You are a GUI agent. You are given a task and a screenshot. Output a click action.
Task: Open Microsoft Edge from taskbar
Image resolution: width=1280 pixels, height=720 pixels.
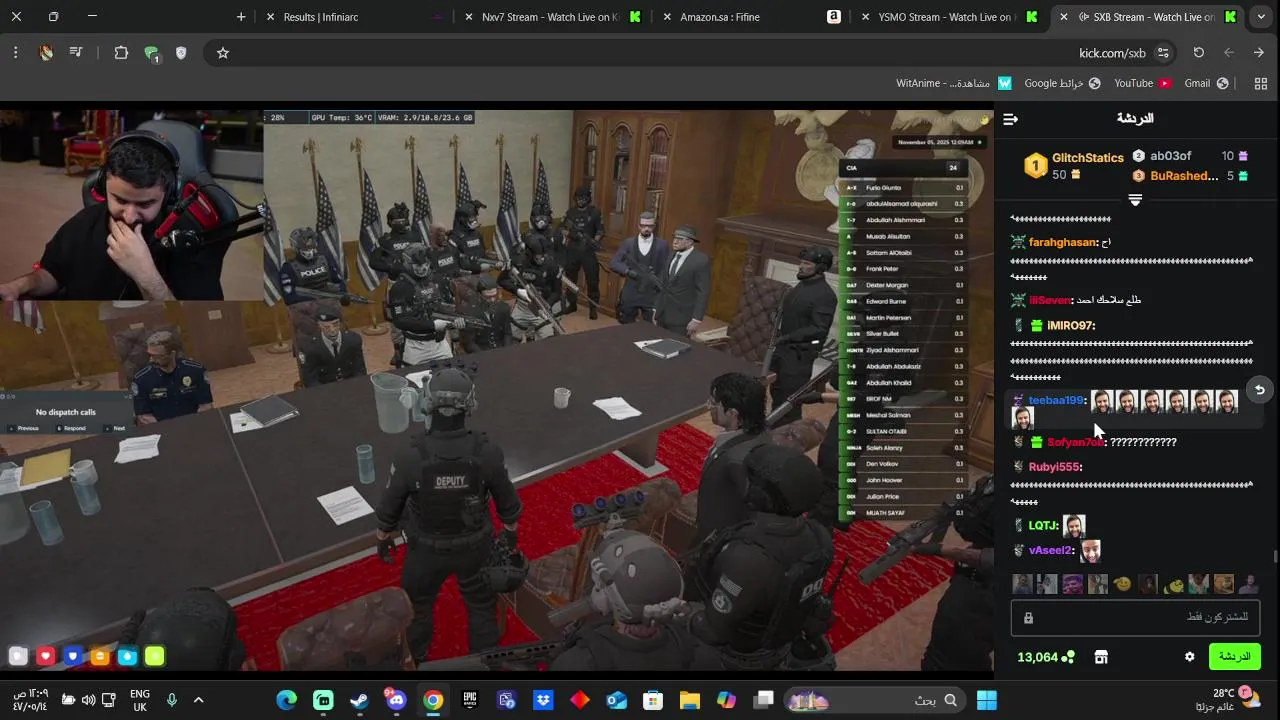pyautogui.click(x=287, y=700)
